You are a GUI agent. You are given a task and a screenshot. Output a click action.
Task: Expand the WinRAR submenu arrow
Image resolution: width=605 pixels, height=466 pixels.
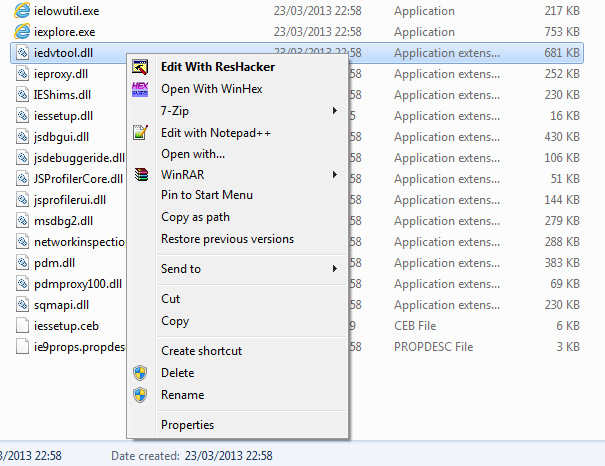click(x=335, y=175)
